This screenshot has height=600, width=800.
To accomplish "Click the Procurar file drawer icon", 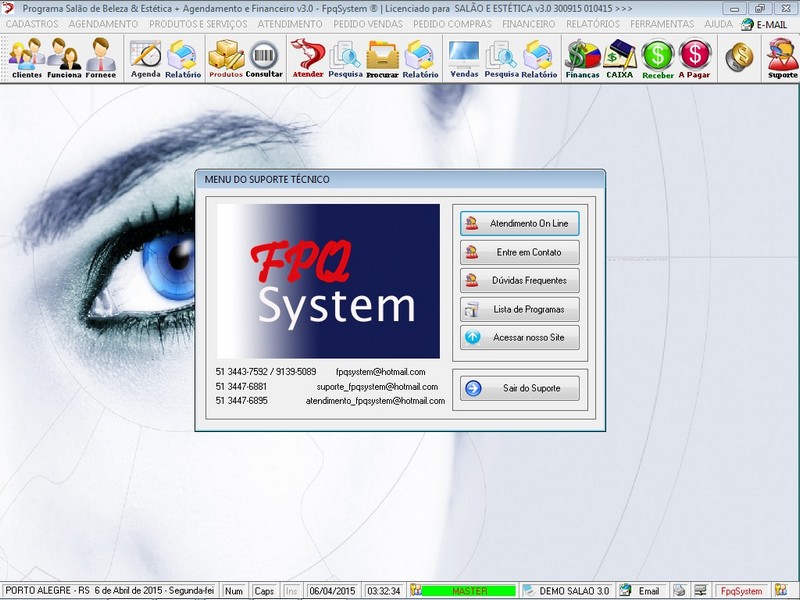I will coord(382,58).
